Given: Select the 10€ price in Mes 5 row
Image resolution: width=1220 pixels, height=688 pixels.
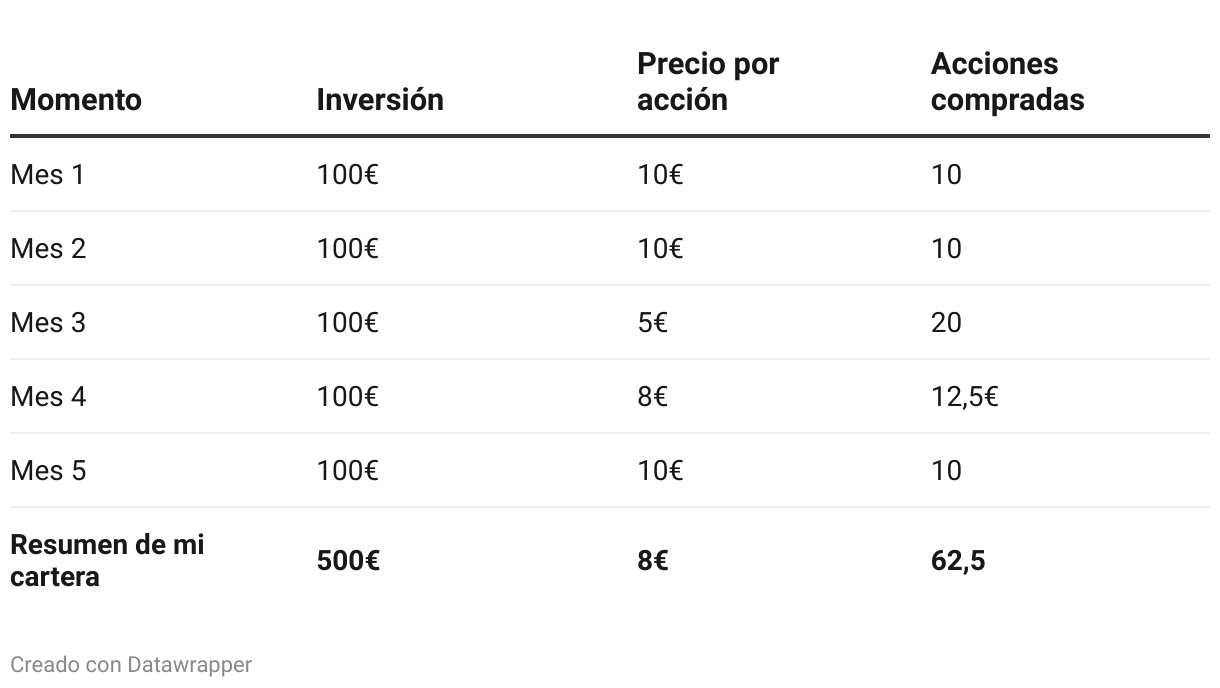Looking at the screenshot, I should 660,471.
